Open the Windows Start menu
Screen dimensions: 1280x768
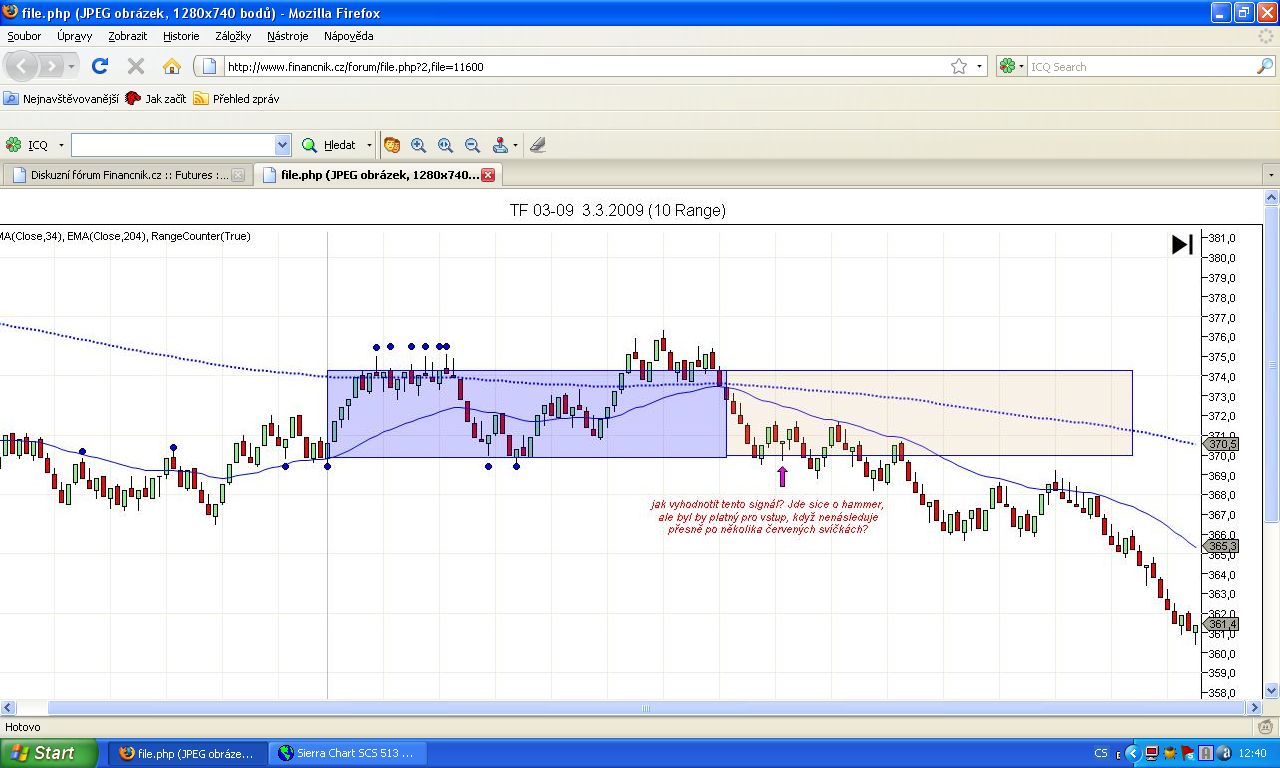(x=49, y=753)
